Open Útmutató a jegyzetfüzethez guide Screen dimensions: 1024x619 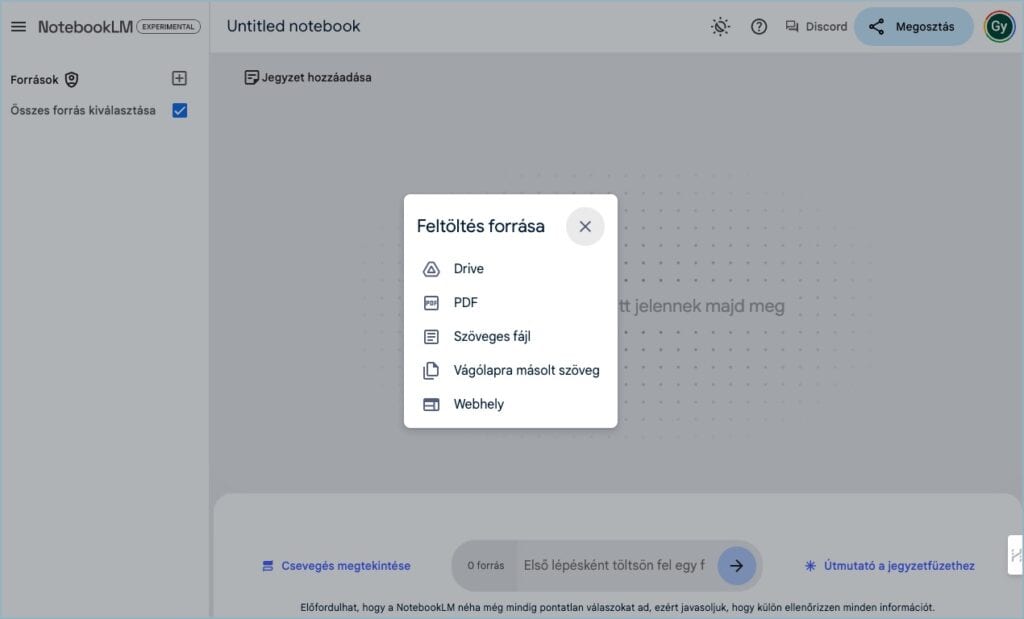point(889,565)
